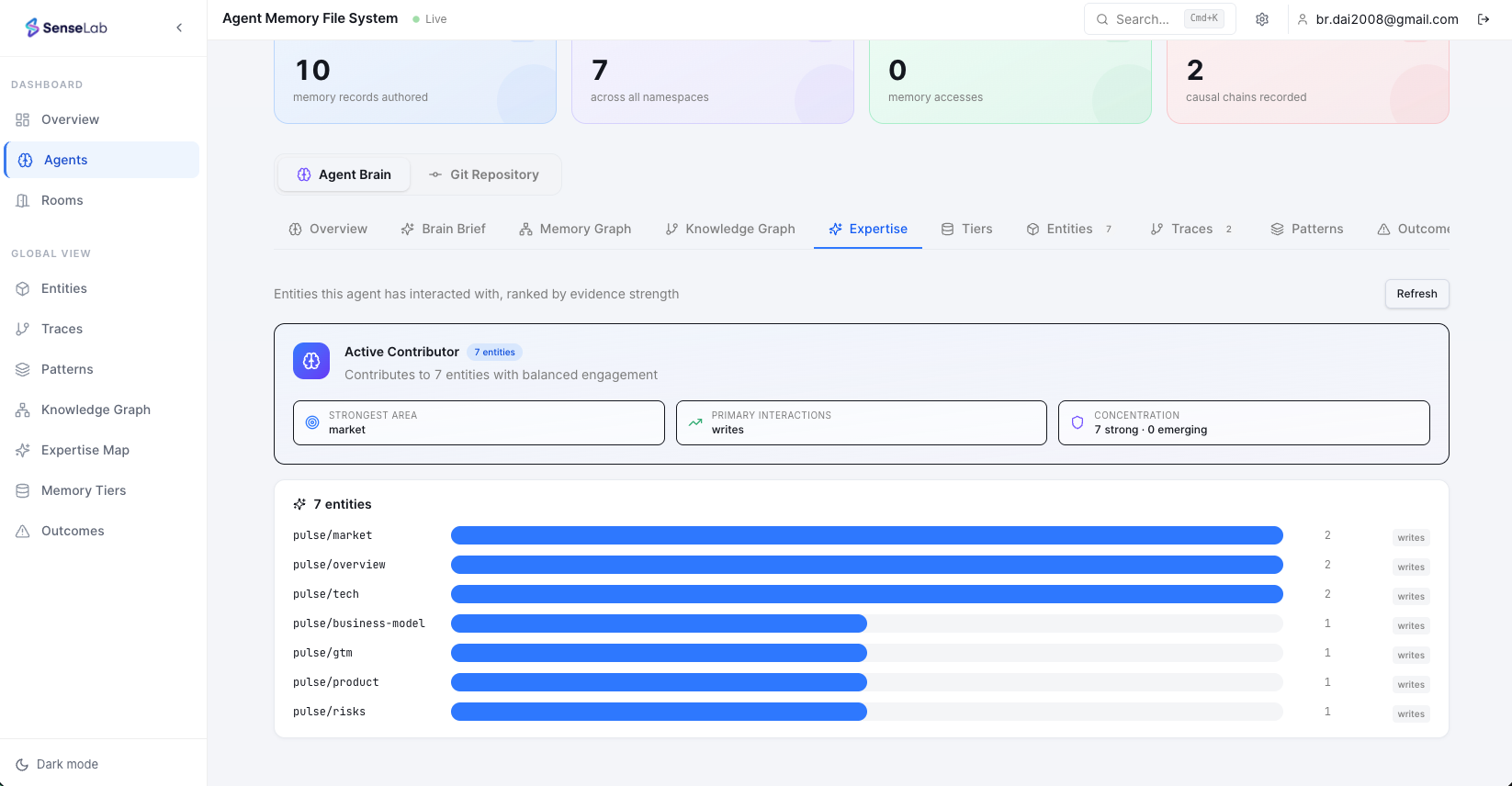Click the Expertise Map sparkle icon
The image size is (1512, 786).
[23, 450]
